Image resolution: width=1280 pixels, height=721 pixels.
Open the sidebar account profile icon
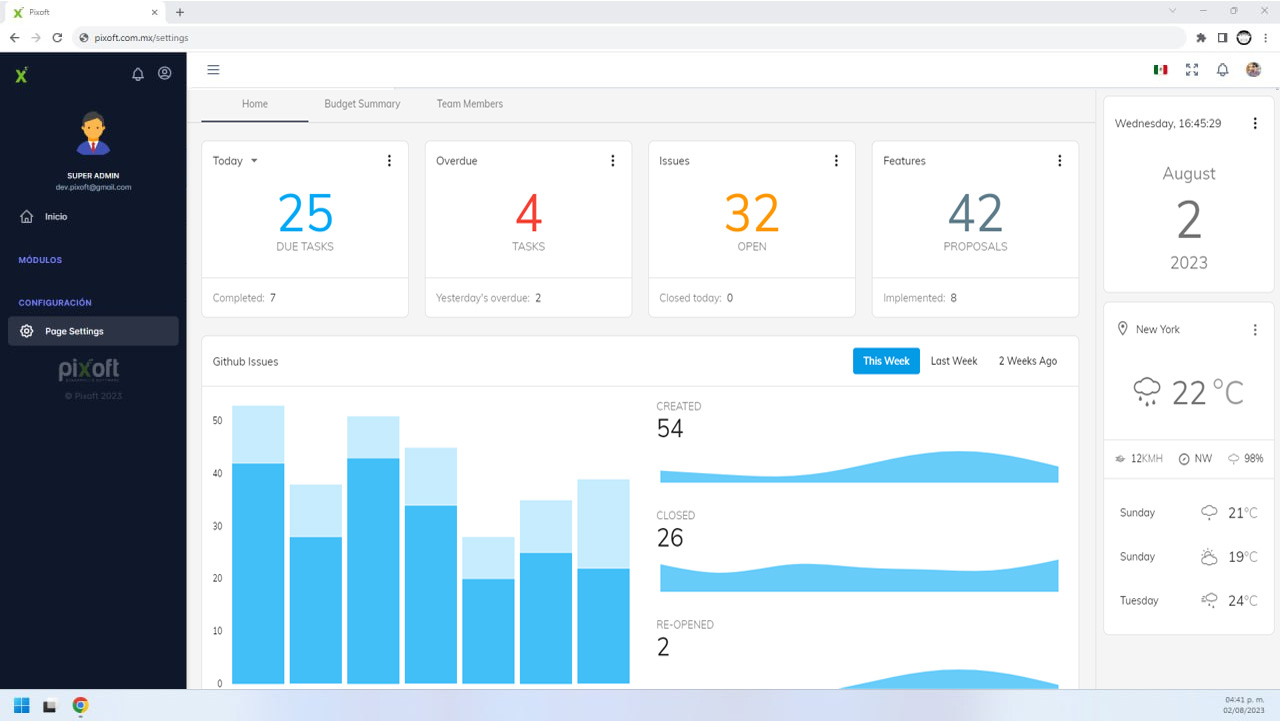coord(165,73)
